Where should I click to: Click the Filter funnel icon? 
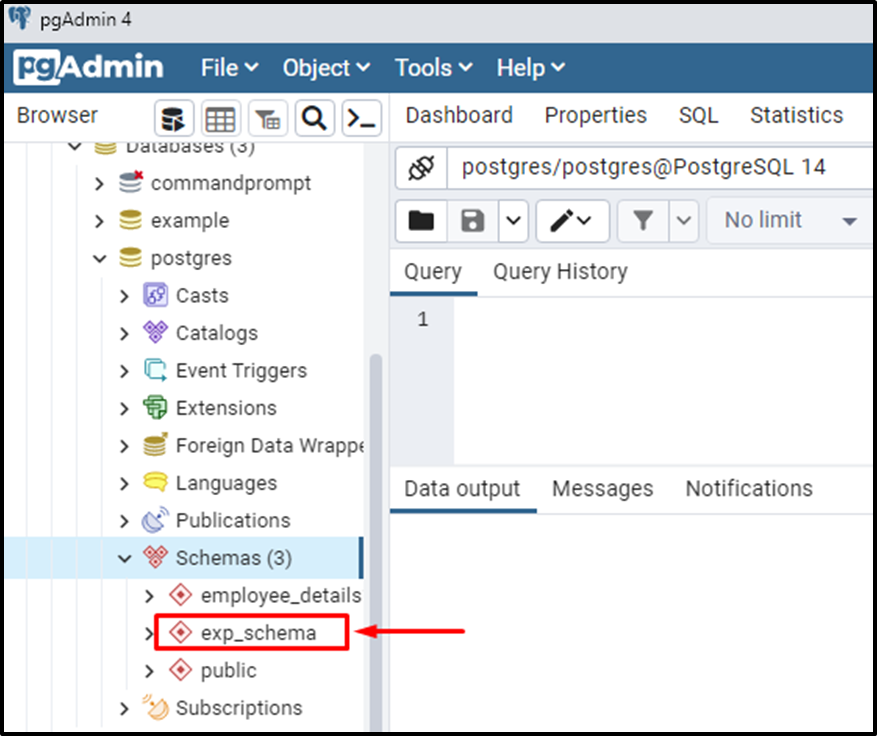pos(643,220)
